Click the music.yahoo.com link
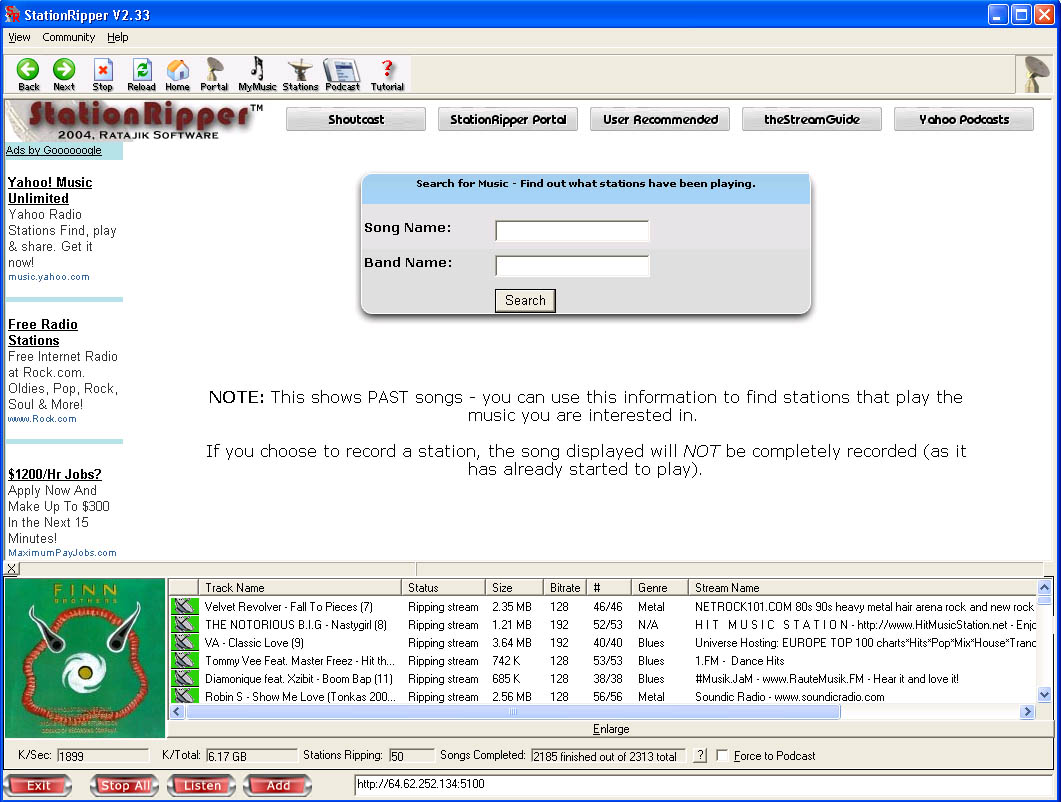1061x802 pixels. click(49, 277)
